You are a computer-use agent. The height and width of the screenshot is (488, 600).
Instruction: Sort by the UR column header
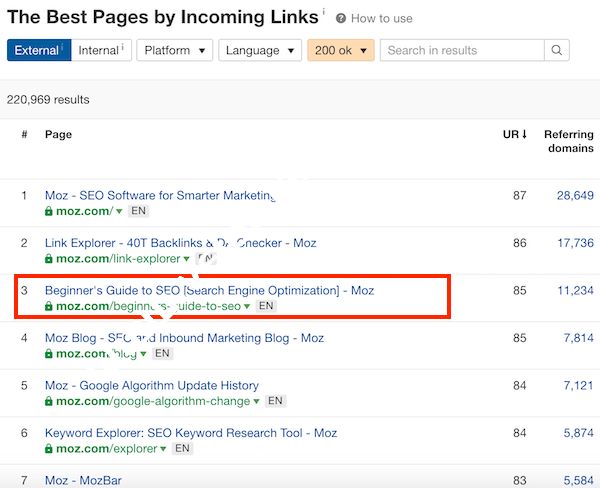point(513,133)
